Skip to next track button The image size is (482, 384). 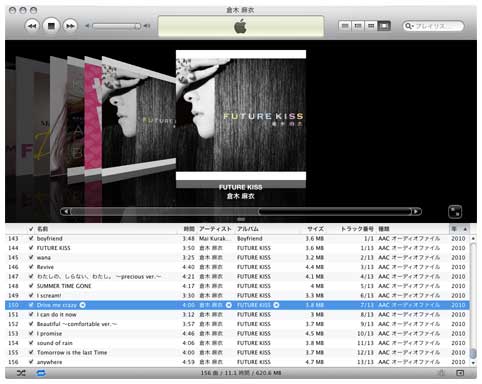coord(70,26)
